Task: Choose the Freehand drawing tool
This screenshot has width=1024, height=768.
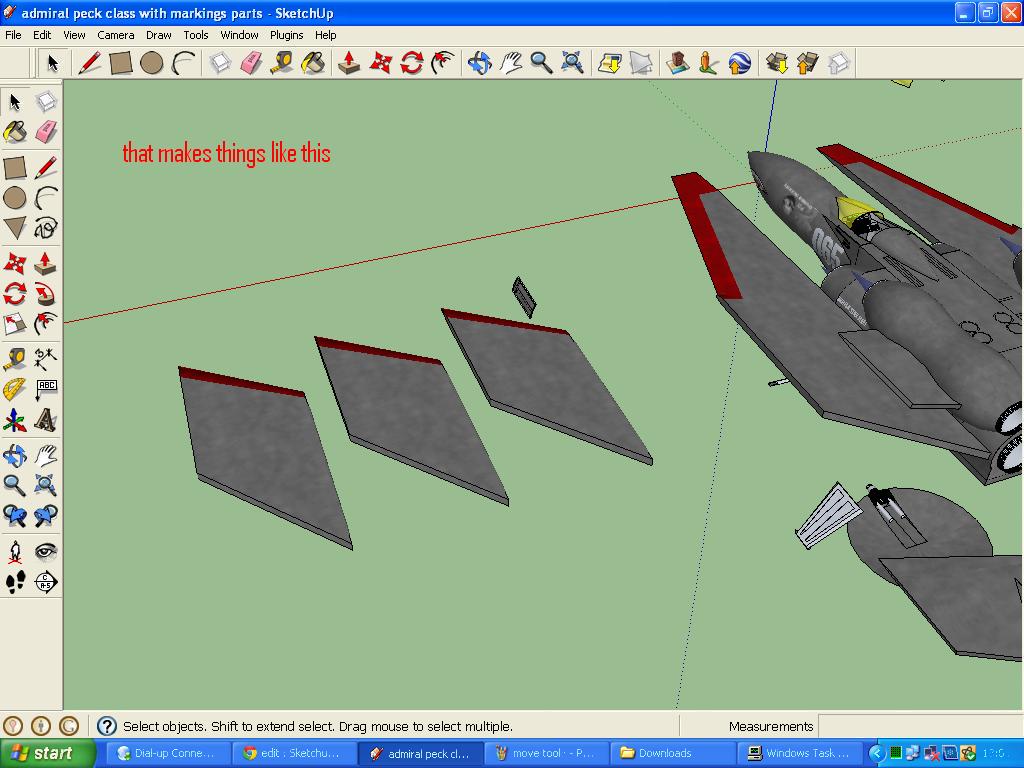Action: (x=46, y=229)
